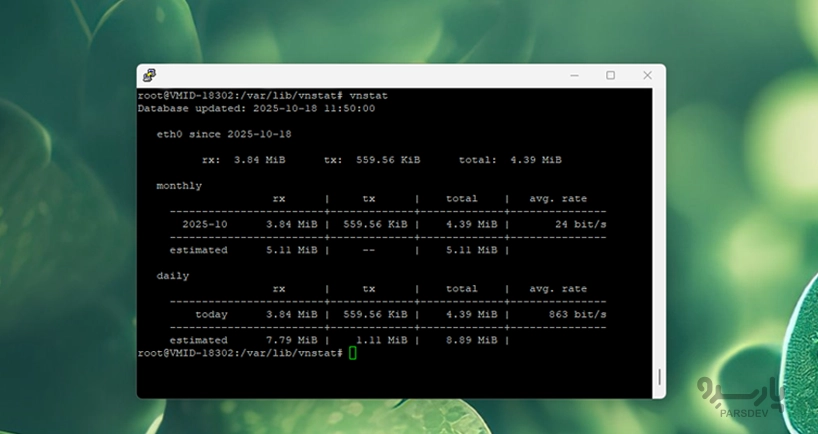Close the PuTTY terminal window
This screenshot has width=818, height=434.
click(x=647, y=75)
